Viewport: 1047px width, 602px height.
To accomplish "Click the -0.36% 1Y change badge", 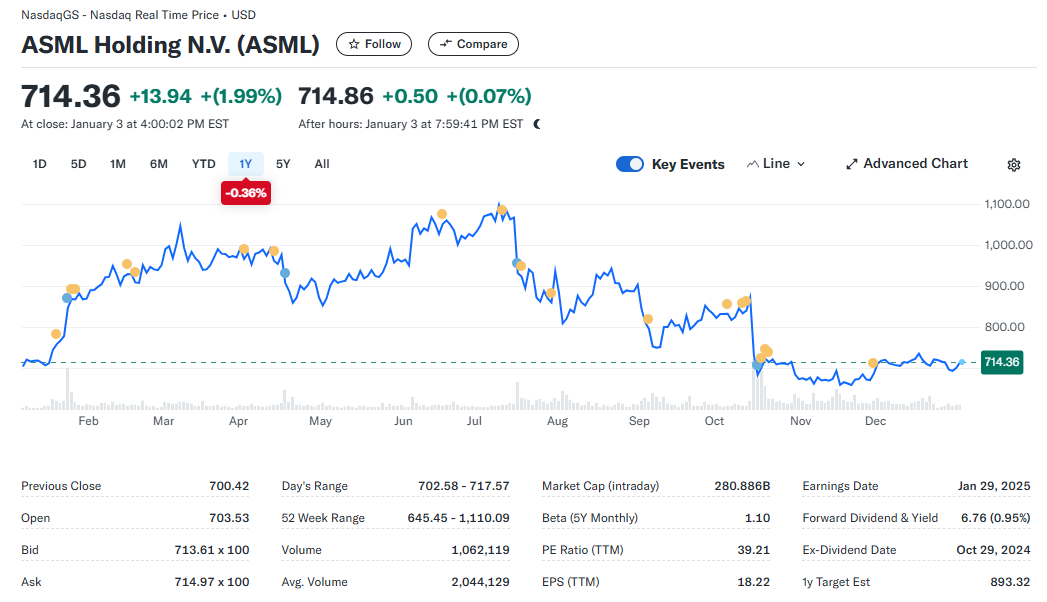I will (x=246, y=193).
